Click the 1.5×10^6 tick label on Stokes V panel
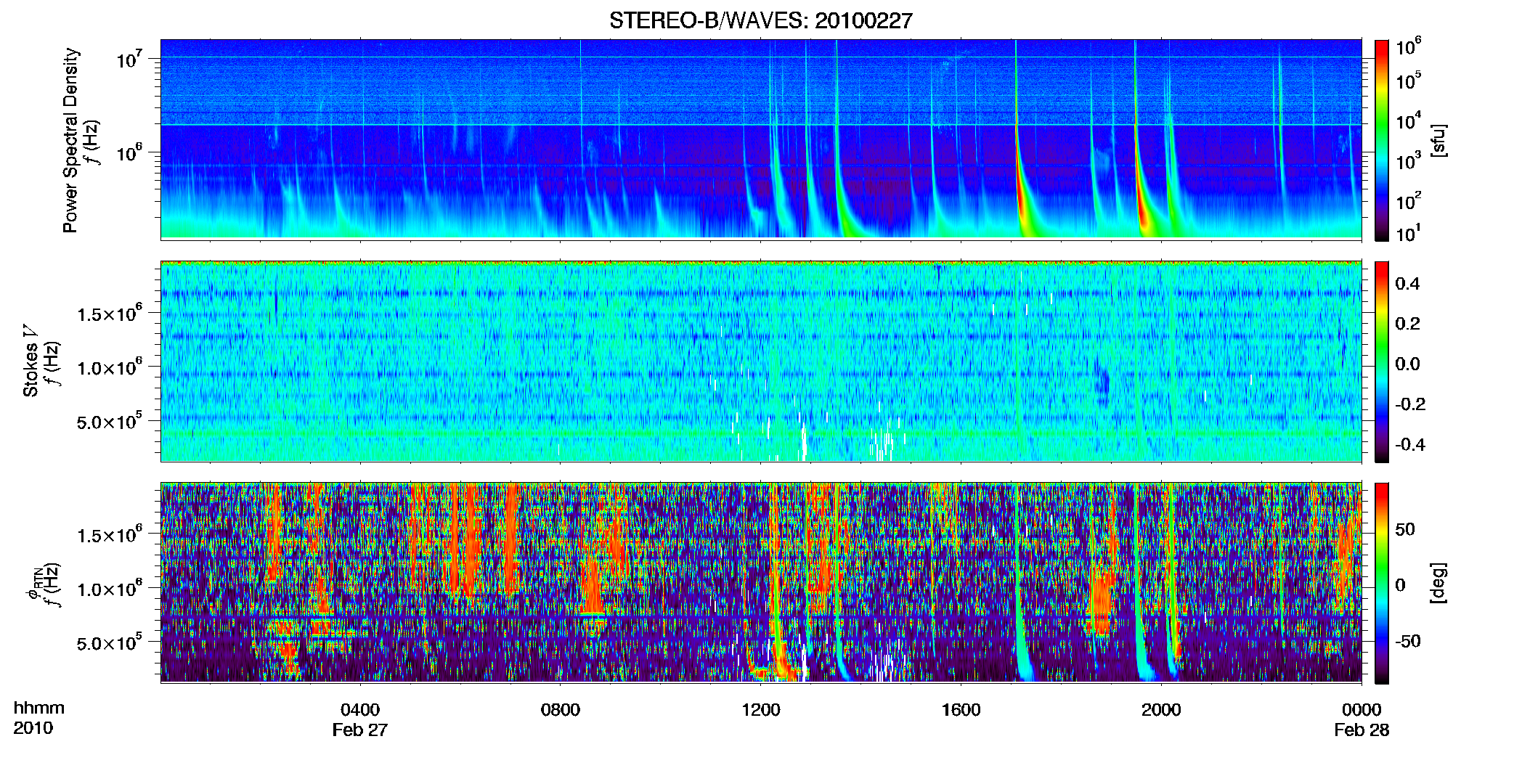 (110, 314)
